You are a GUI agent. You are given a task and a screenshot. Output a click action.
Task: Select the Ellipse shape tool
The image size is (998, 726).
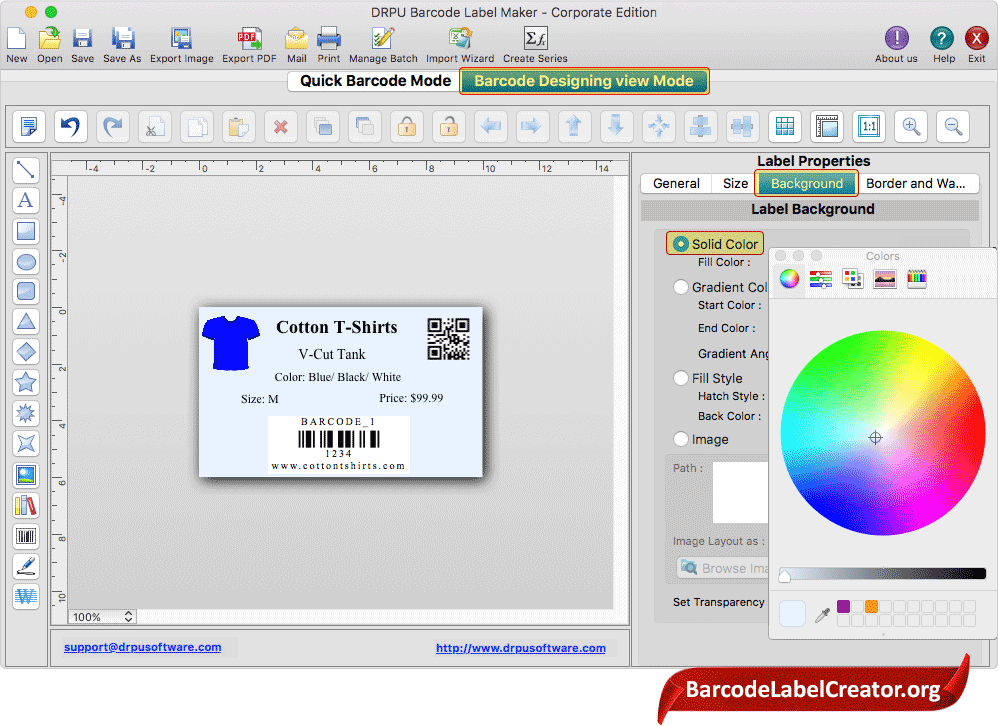[x=25, y=262]
